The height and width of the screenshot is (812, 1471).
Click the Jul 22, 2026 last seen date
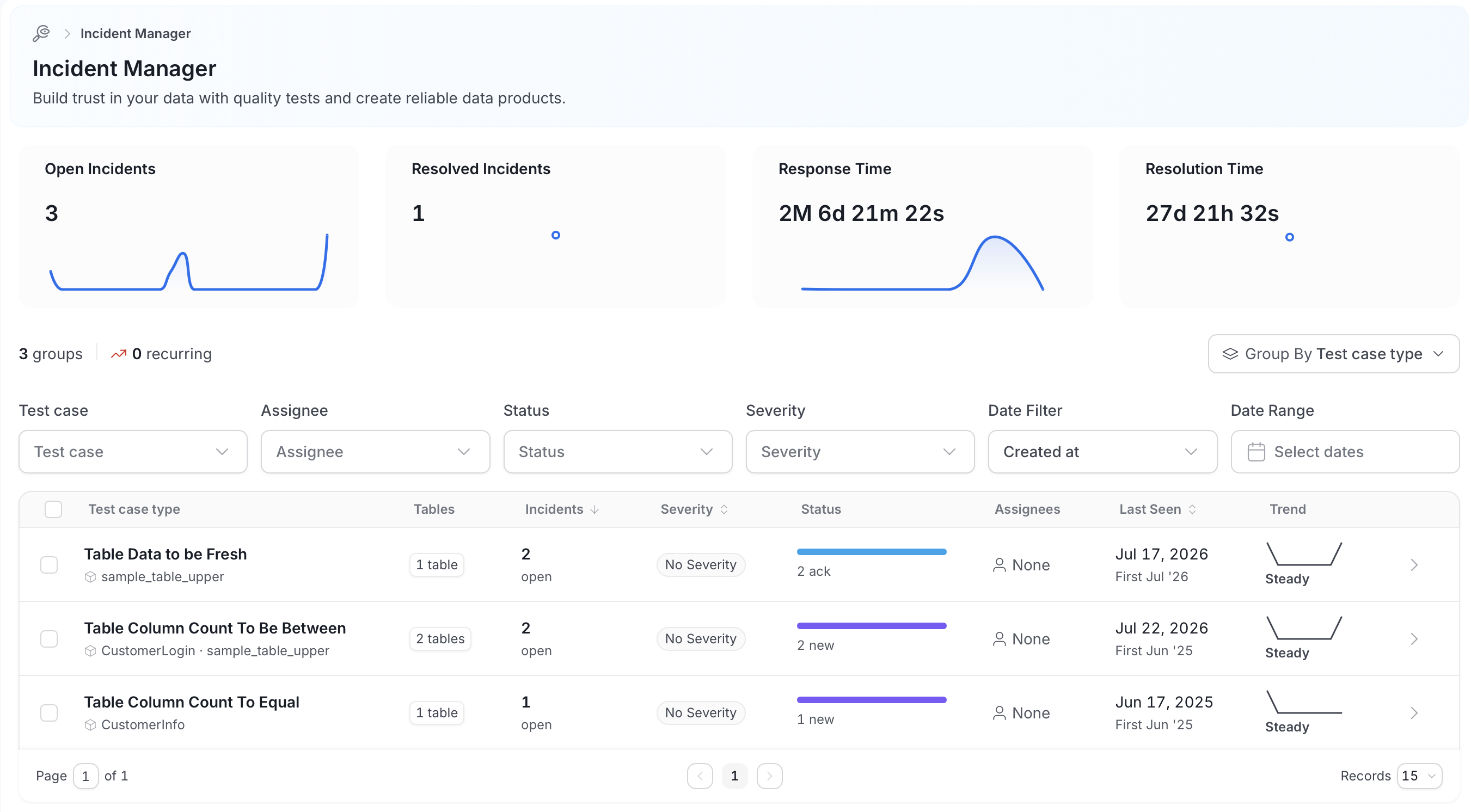coord(1161,628)
